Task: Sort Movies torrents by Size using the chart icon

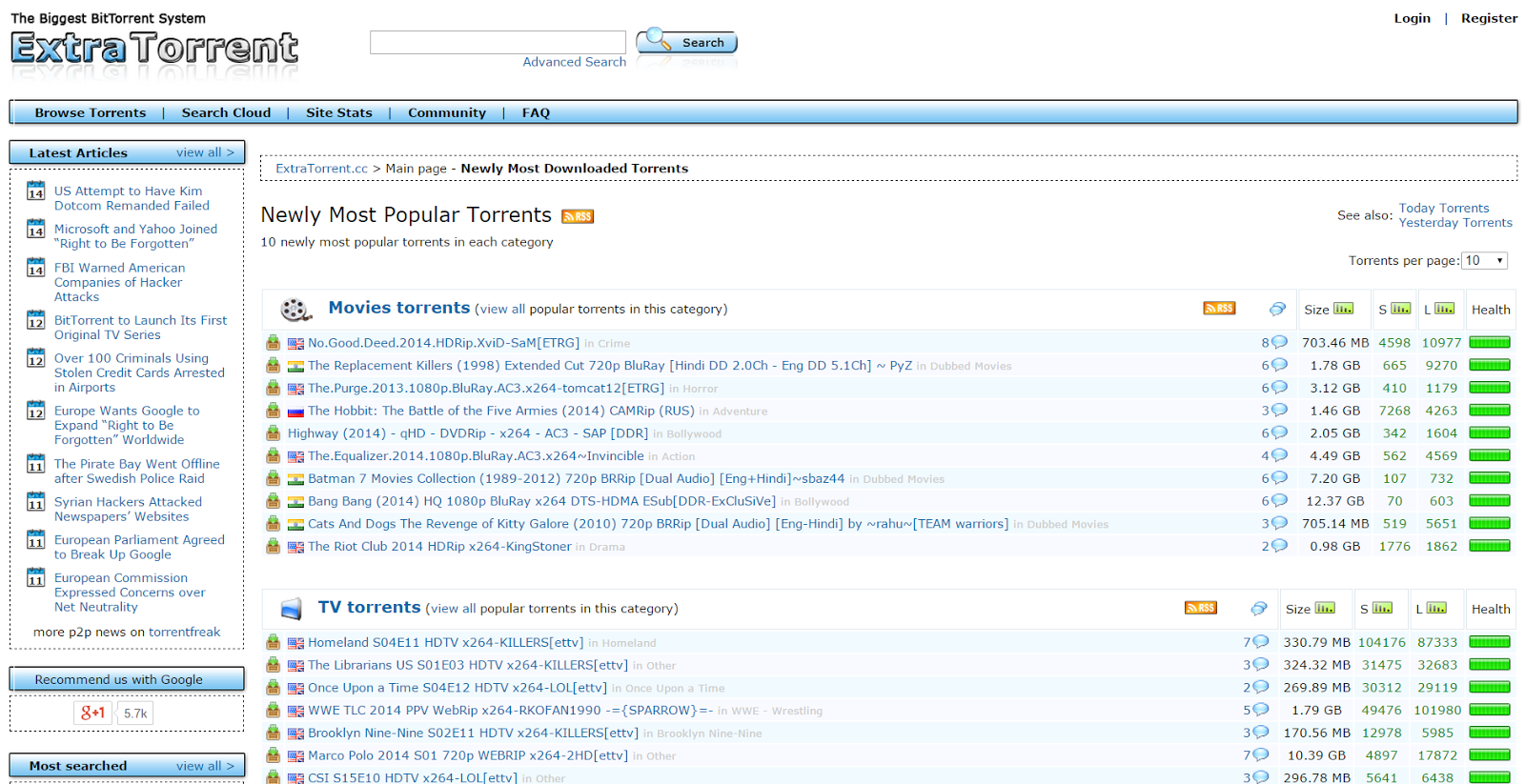Action: (x=1344, y=309)
